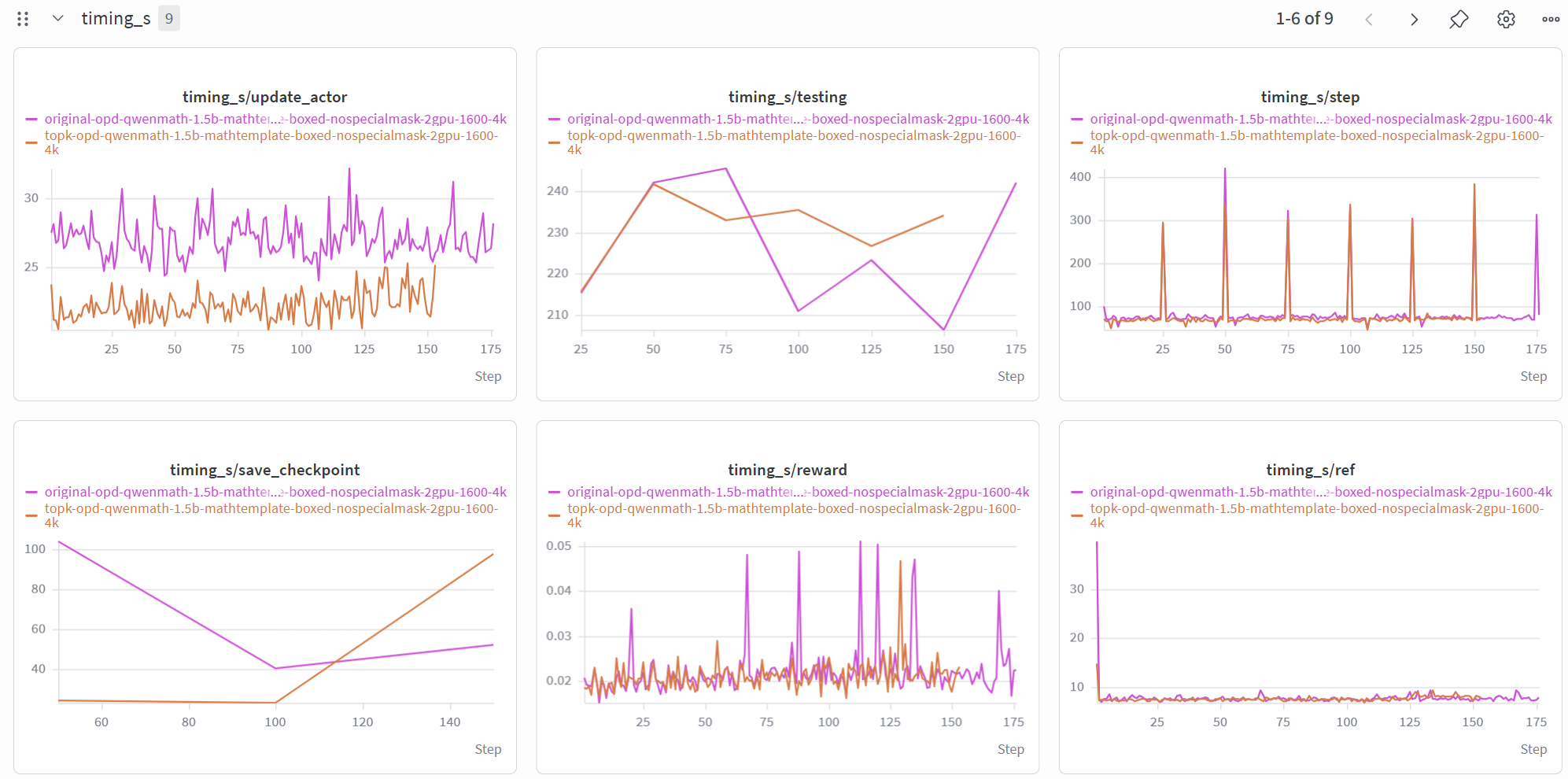The height and width of the screenshot is (779, 1568).
Task: Click orange legend swatch in ref chart
Action: [1077, 516]
